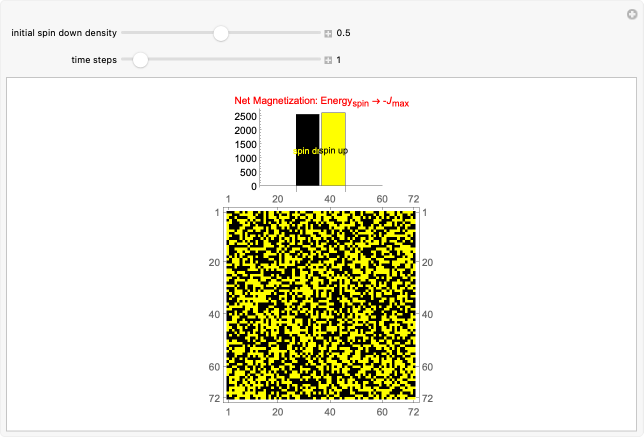Click the time steps slider thumb
Viewport: 644px width, 438px height.
pyautogui.click(x=141, y=60)
